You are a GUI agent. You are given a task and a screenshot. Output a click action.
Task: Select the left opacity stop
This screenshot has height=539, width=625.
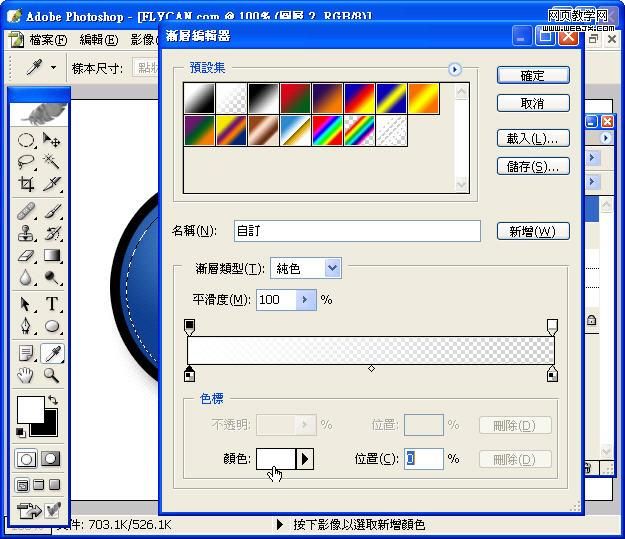[x=190, y=327]
